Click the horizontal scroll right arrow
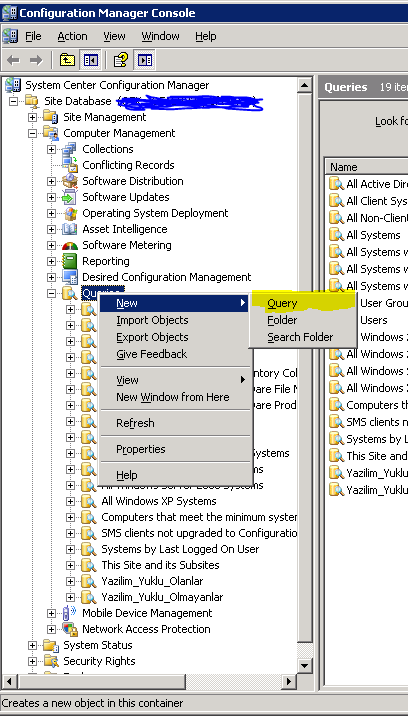This screenshot has width=408, height=716. [x=288, y=682]
